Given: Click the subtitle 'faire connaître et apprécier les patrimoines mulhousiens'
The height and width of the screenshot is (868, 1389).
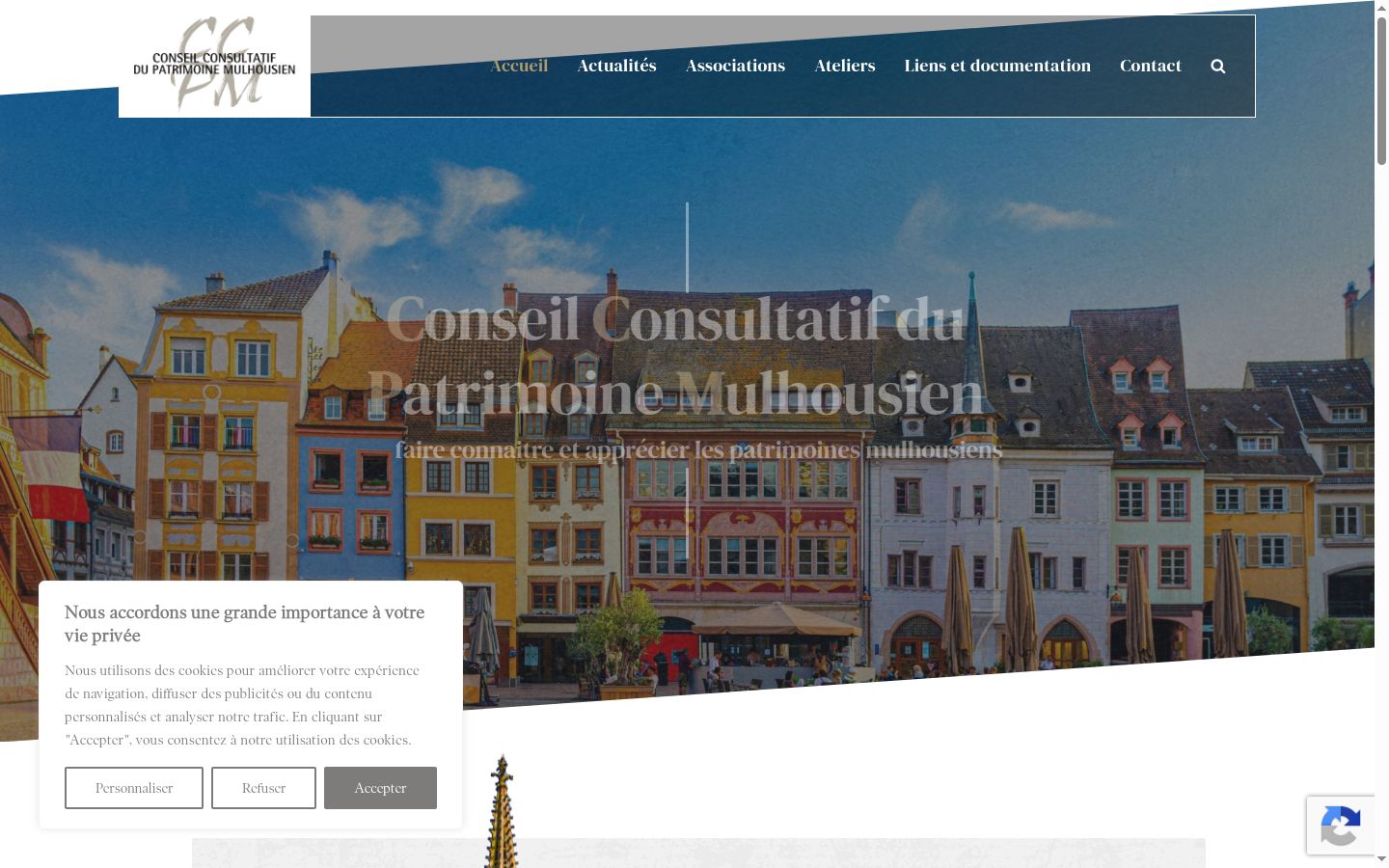Looking at the screenshot, I should pos(698,449).
